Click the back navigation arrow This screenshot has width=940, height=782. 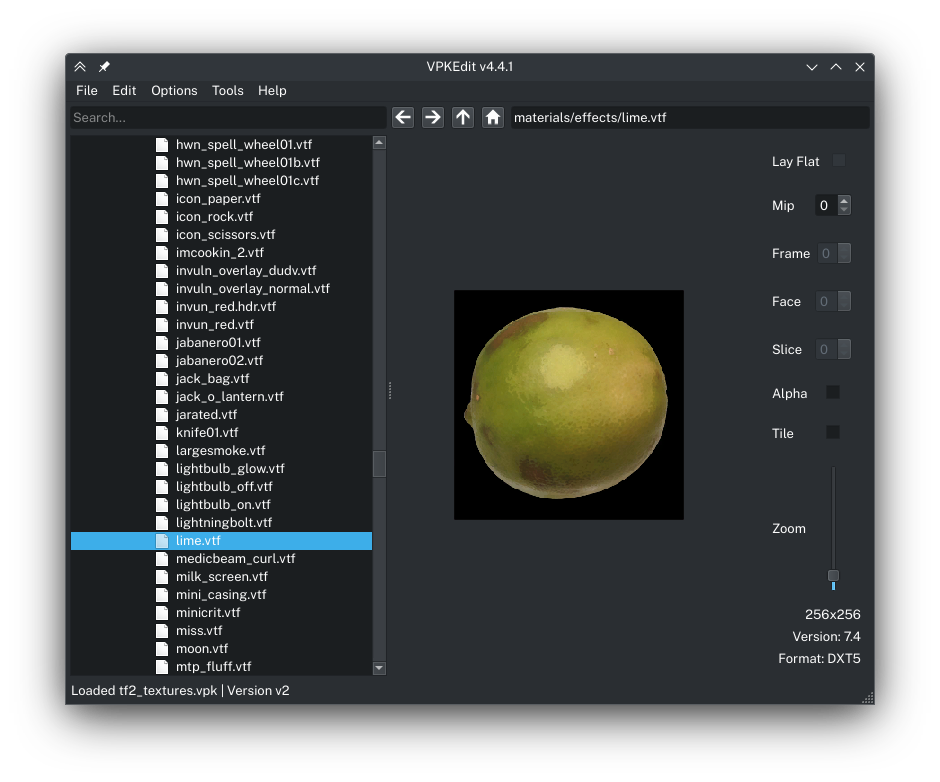[x=403, y=117]
